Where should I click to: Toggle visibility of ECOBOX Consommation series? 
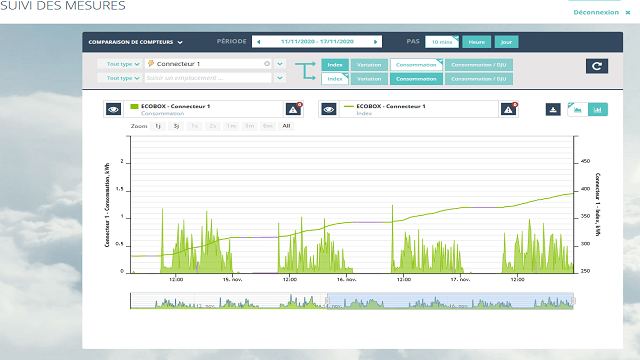[113, 109]
